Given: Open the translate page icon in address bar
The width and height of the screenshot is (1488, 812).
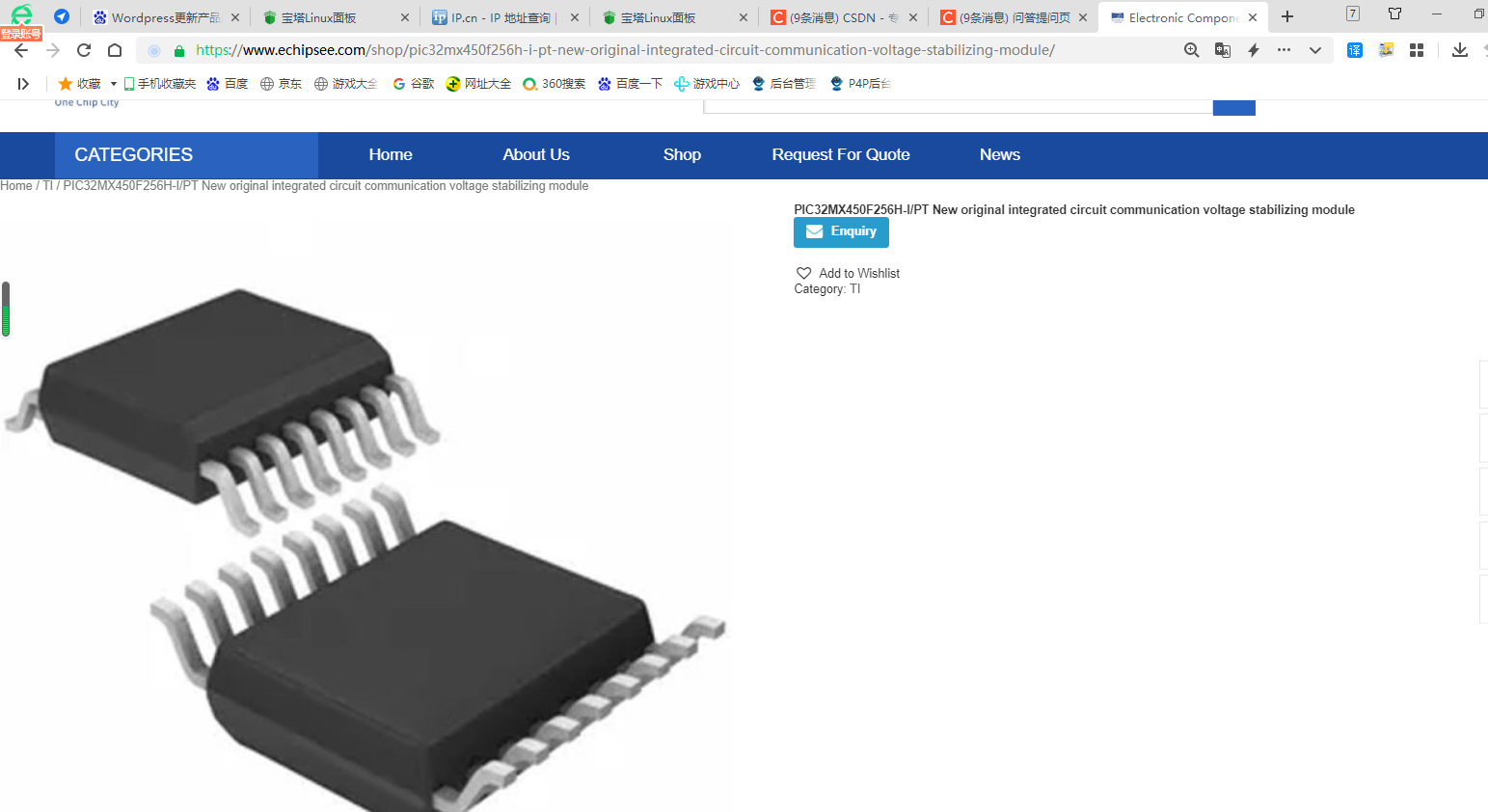Looking at the screenshot, I should click(x=1223, y=50).
